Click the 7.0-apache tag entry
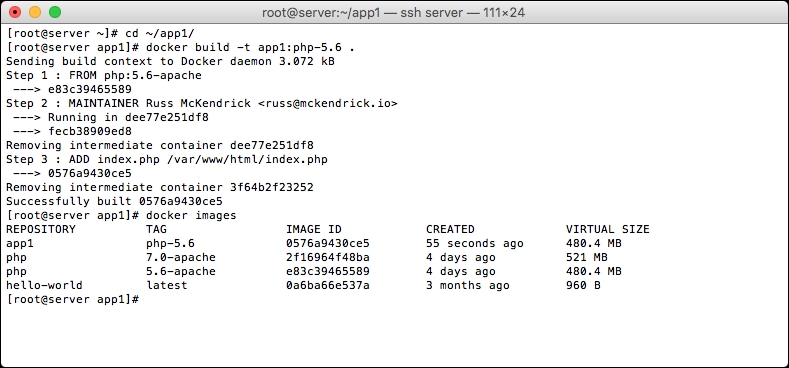The image size is (789, 368). [181, 258]
